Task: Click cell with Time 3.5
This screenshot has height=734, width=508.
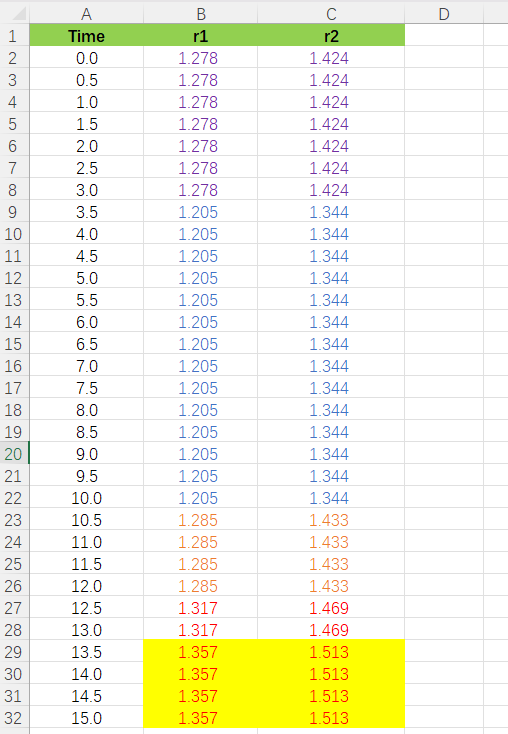Action: pos(87,212)
